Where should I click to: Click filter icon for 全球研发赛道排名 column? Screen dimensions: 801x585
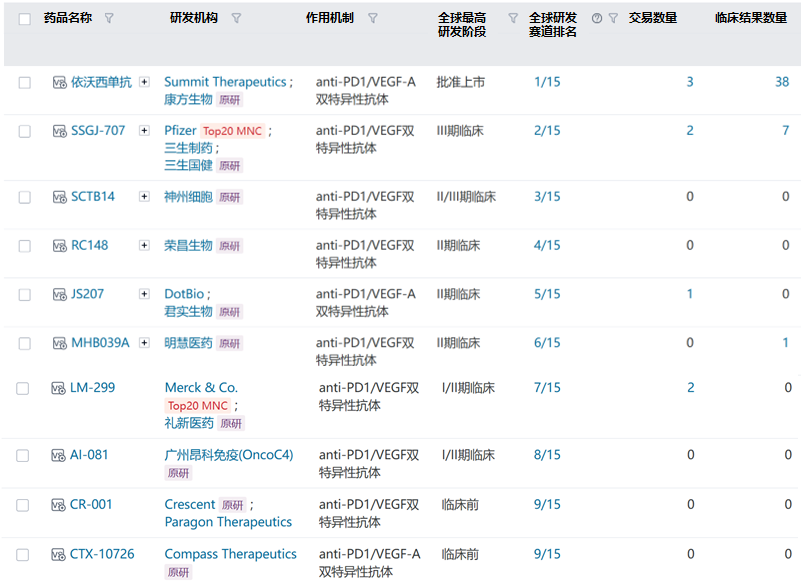pos(613,18)
